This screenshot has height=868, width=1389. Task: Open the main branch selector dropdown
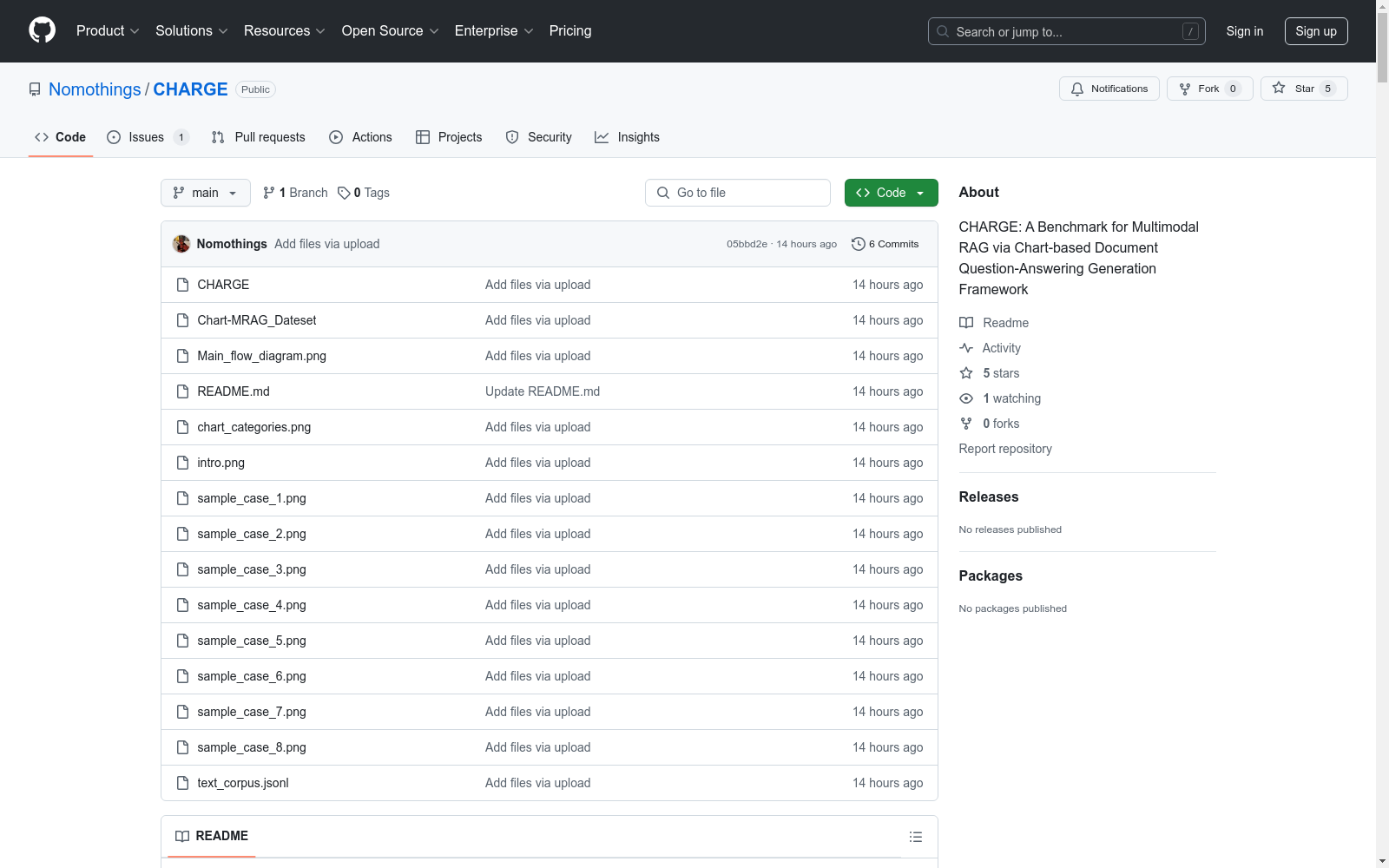click(x=206, y=193)
